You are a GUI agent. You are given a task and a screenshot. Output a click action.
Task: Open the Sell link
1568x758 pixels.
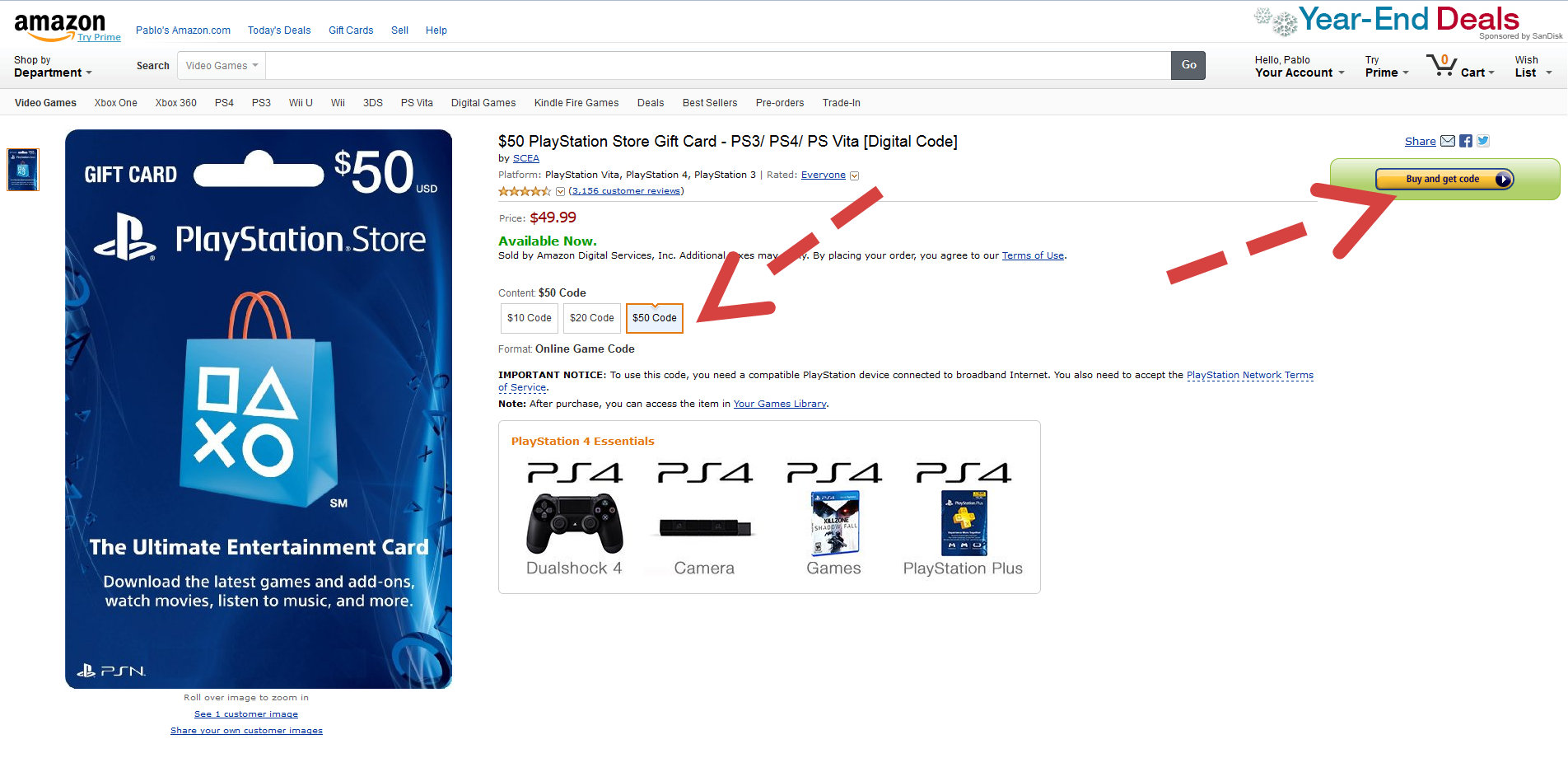tap(399, 30)
